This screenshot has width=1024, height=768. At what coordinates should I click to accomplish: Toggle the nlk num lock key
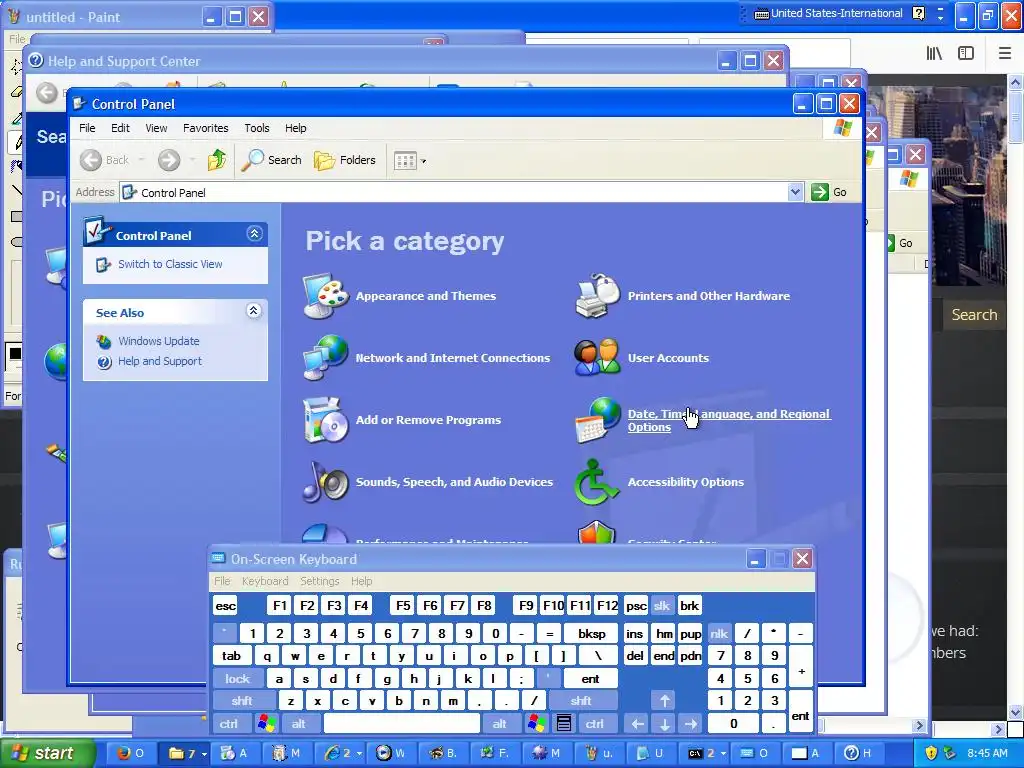[719, 633]
